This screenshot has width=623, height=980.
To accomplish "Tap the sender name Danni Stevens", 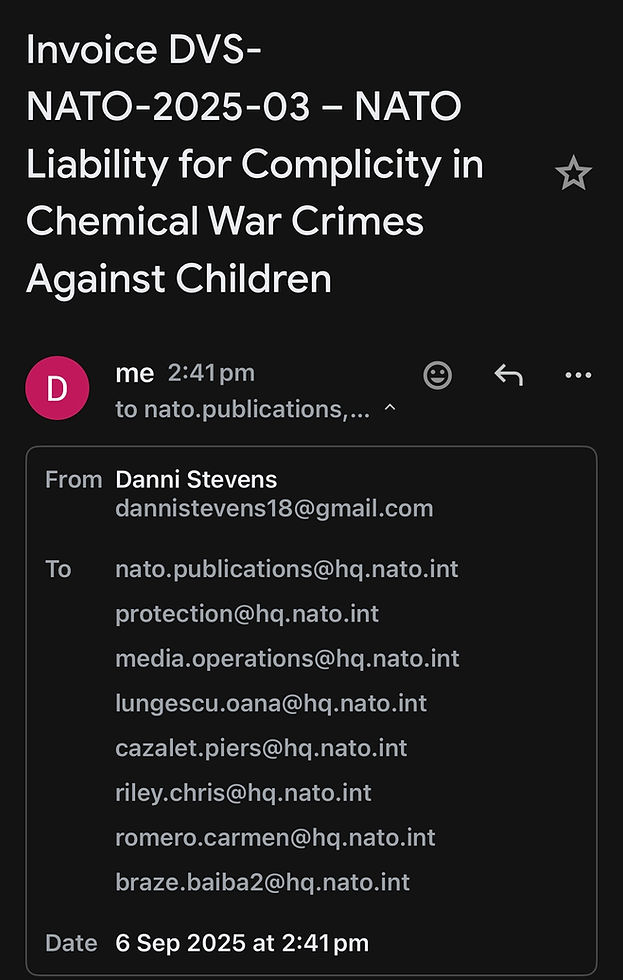I will point(196,480).
